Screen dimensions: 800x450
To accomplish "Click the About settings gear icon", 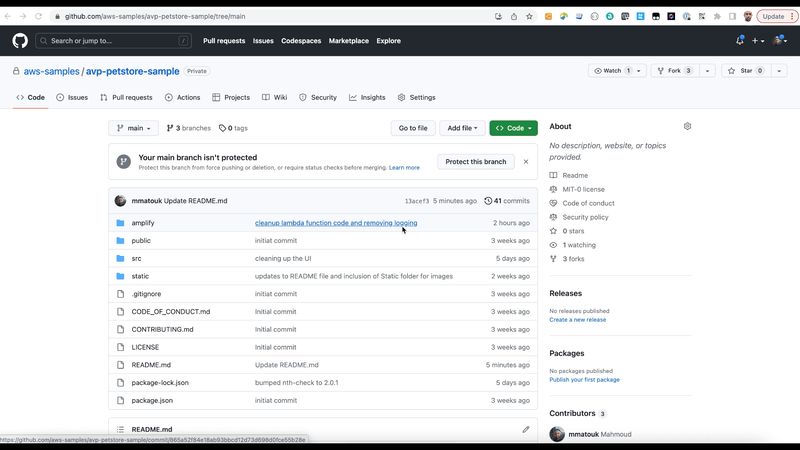I will tap(687, 126).
